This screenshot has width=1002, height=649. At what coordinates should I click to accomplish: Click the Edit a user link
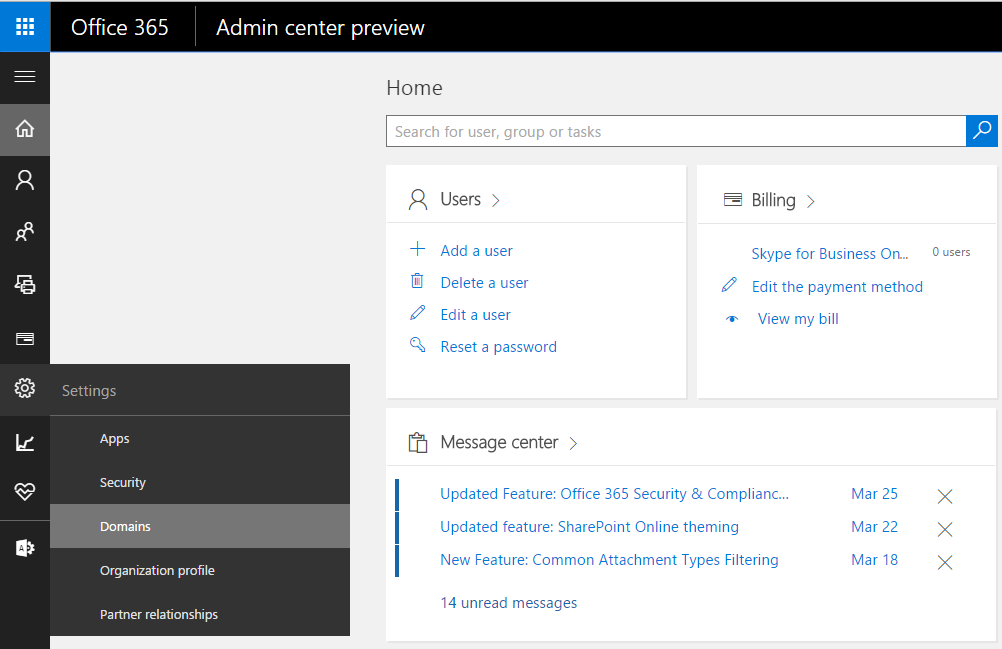coord(475,315)
